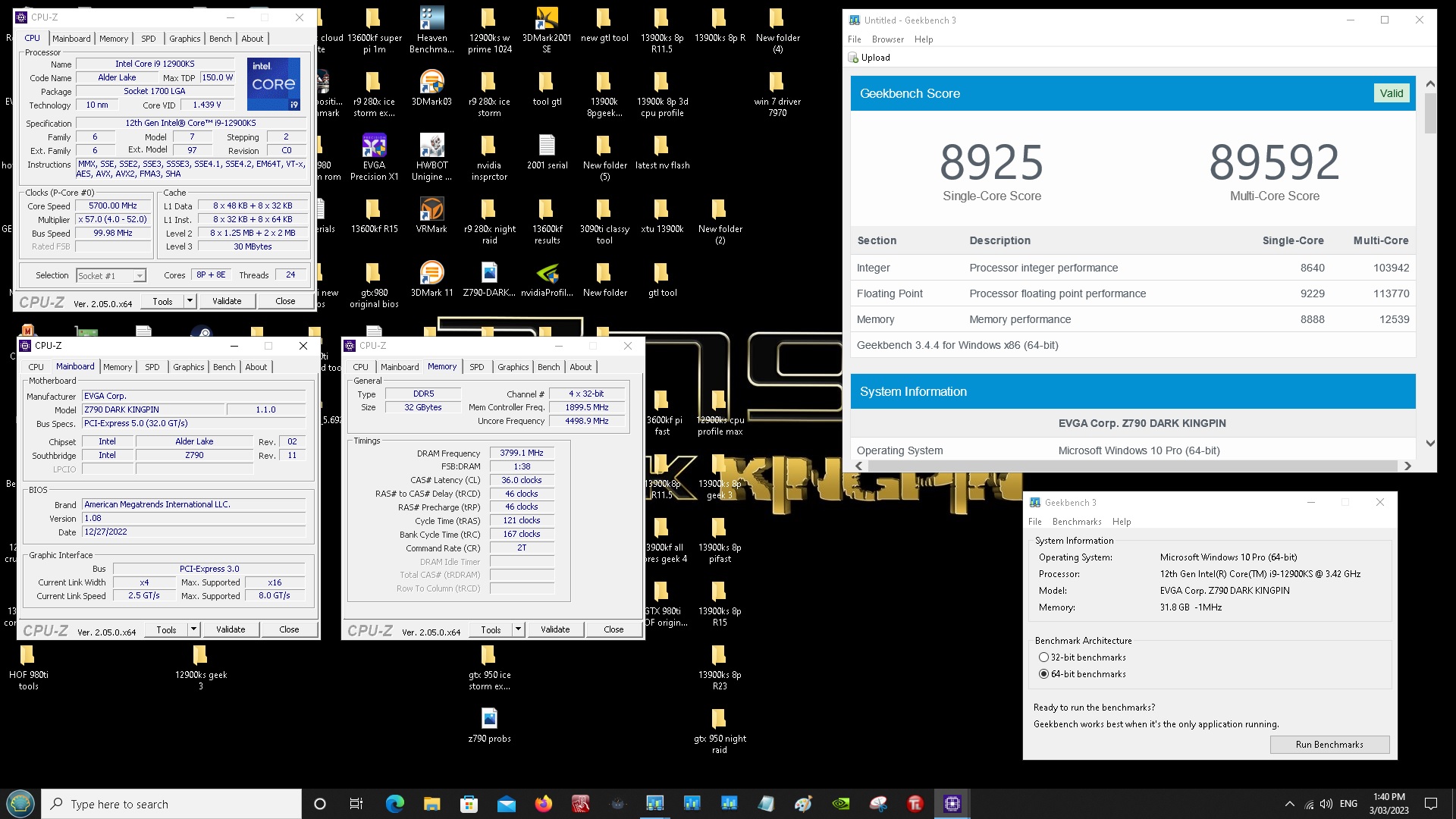Viewport: 1456px width, 819px height.
Task: Open the Benchmarks menu in Geekbench 3
Action: point(1077,522)
